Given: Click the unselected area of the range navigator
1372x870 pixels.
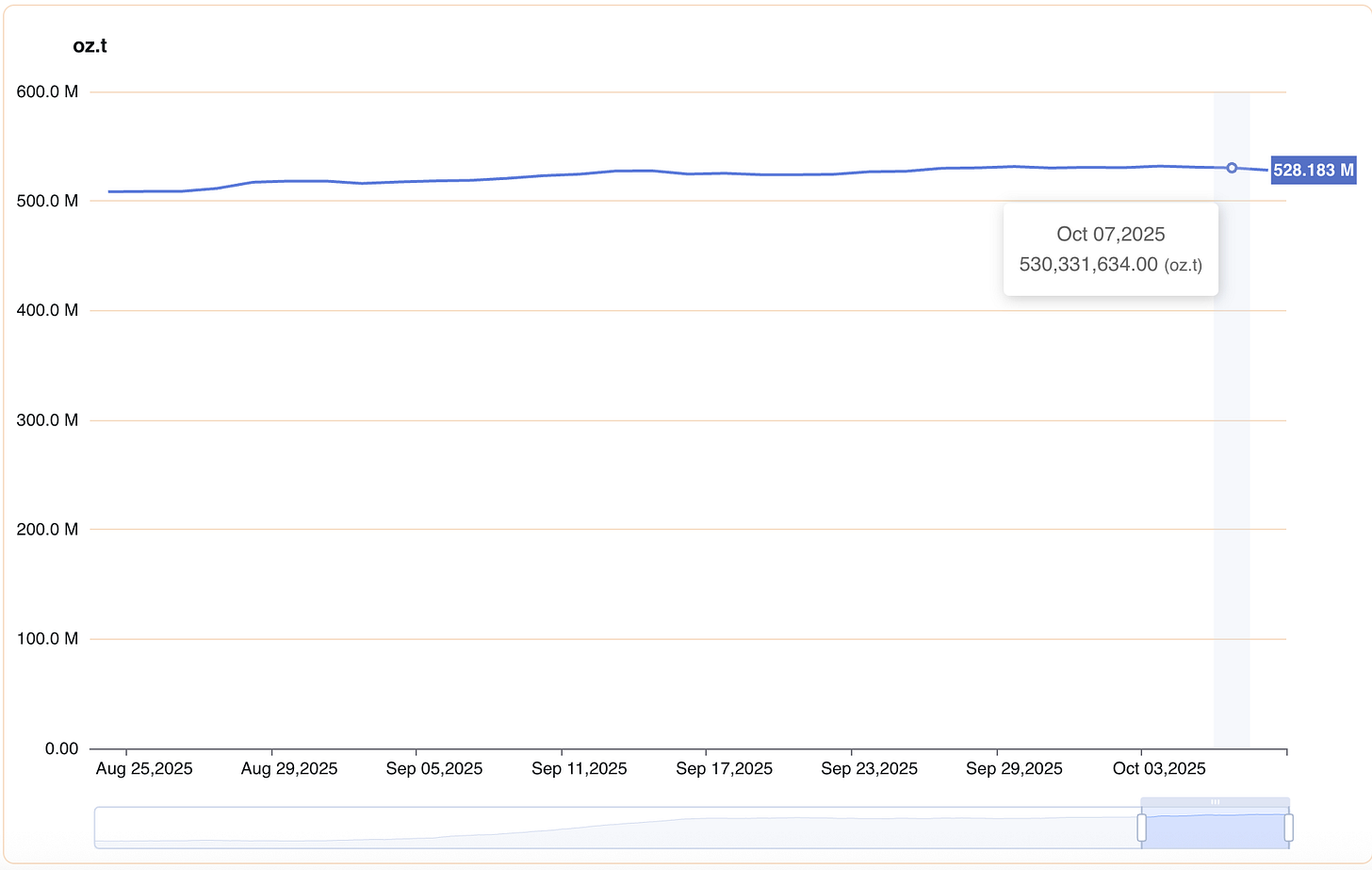Looking at the screenshot, I should (x=612, y=828).
